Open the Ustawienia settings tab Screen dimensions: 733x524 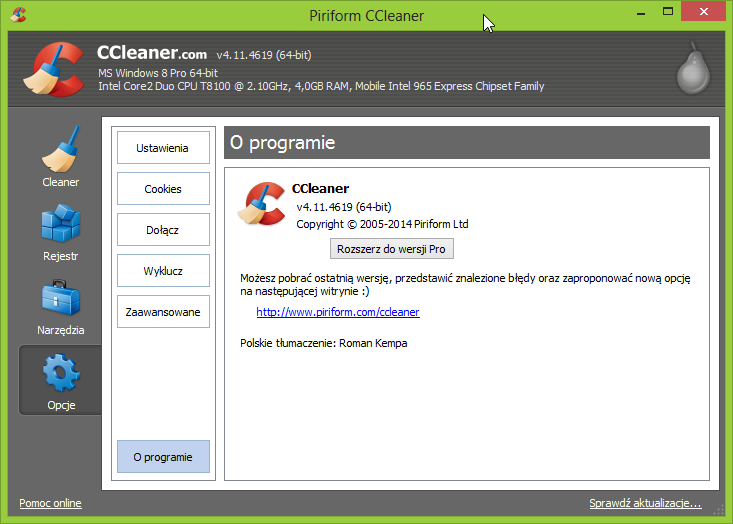click(x=163, y=148)
